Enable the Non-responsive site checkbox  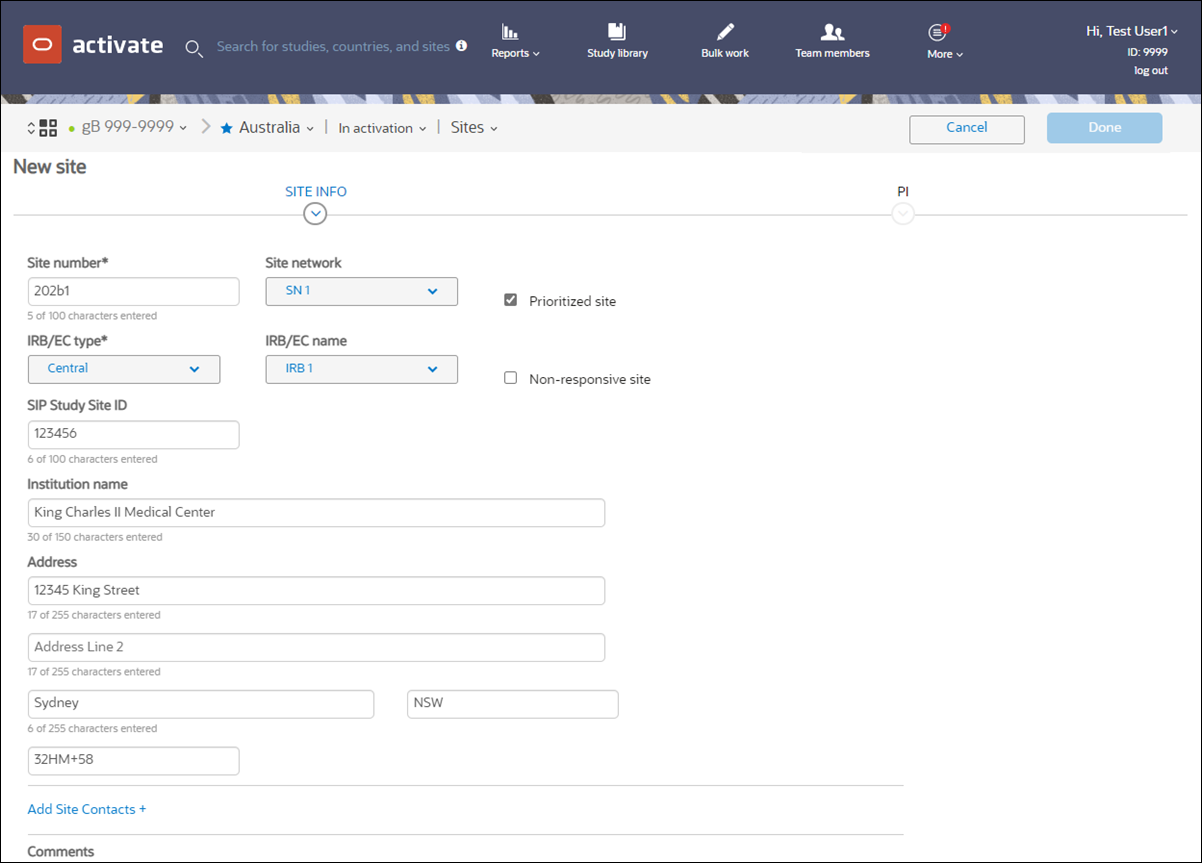pyautogui.click(x=510, y=377)
